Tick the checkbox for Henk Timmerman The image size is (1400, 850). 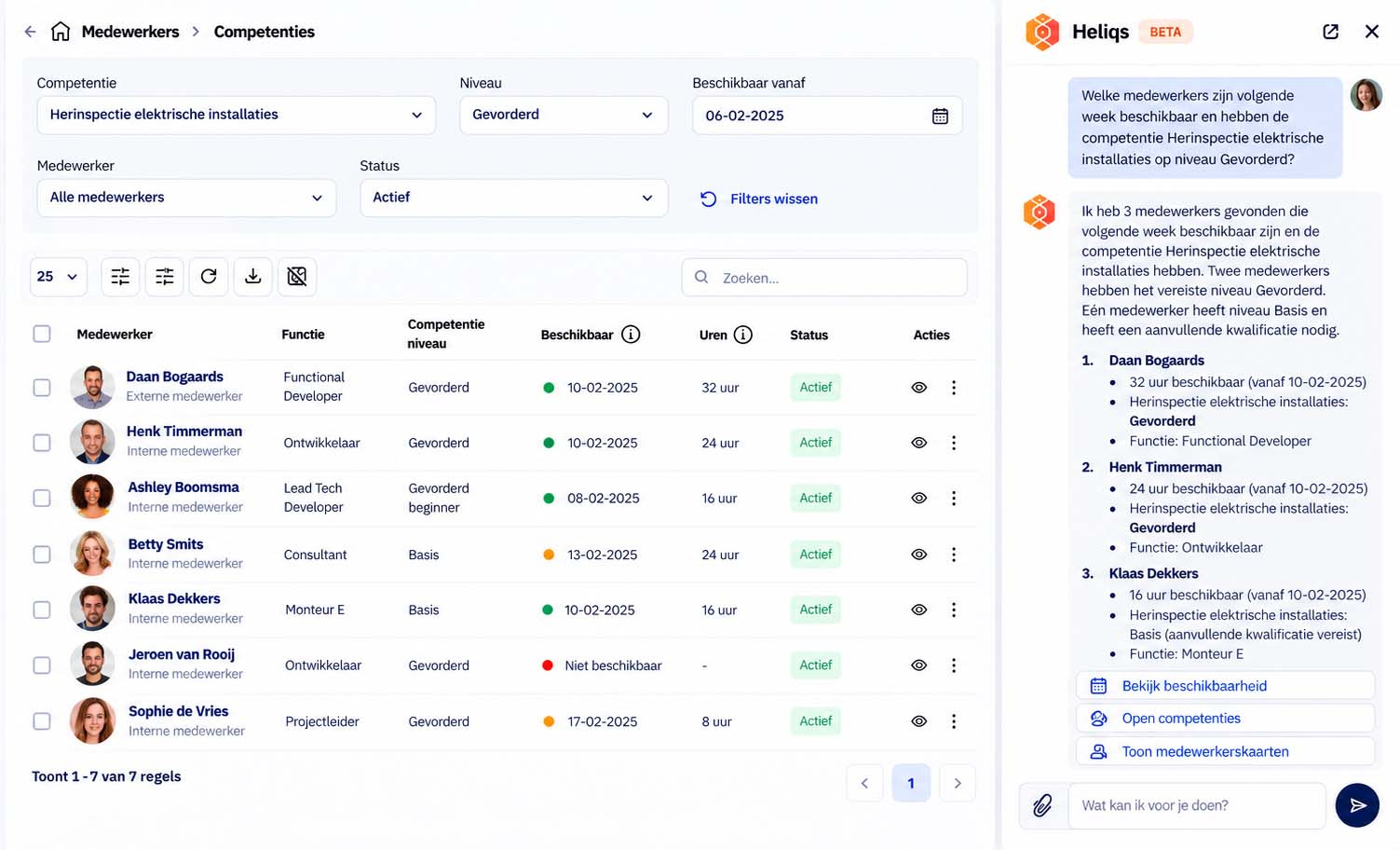[x=42, y=443]
